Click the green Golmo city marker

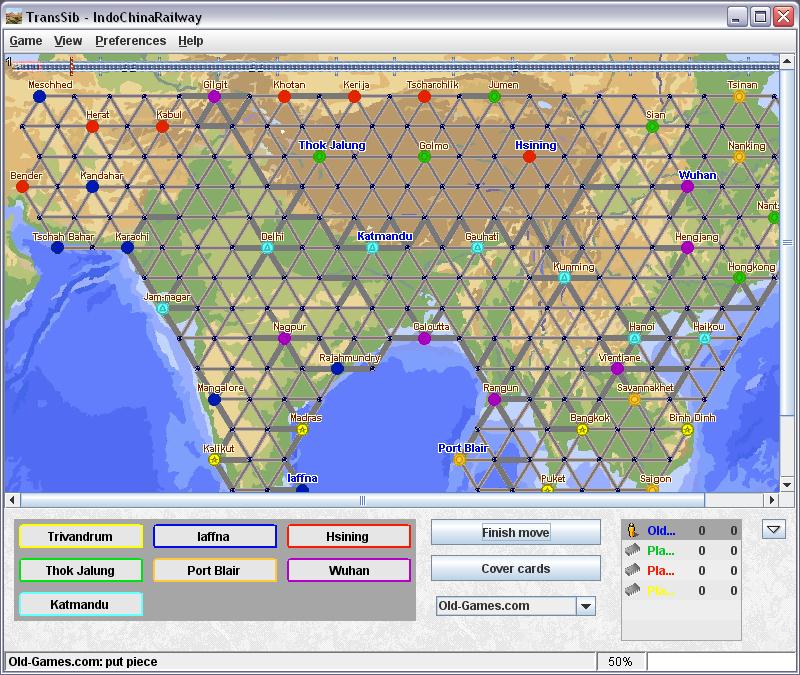pyautogui.click(x=424, y=157)
